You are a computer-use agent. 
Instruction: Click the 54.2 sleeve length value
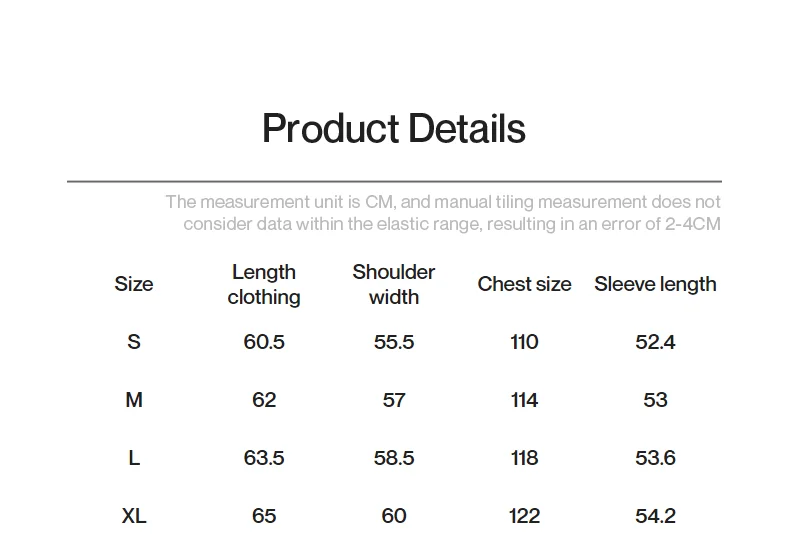[655, 516]
